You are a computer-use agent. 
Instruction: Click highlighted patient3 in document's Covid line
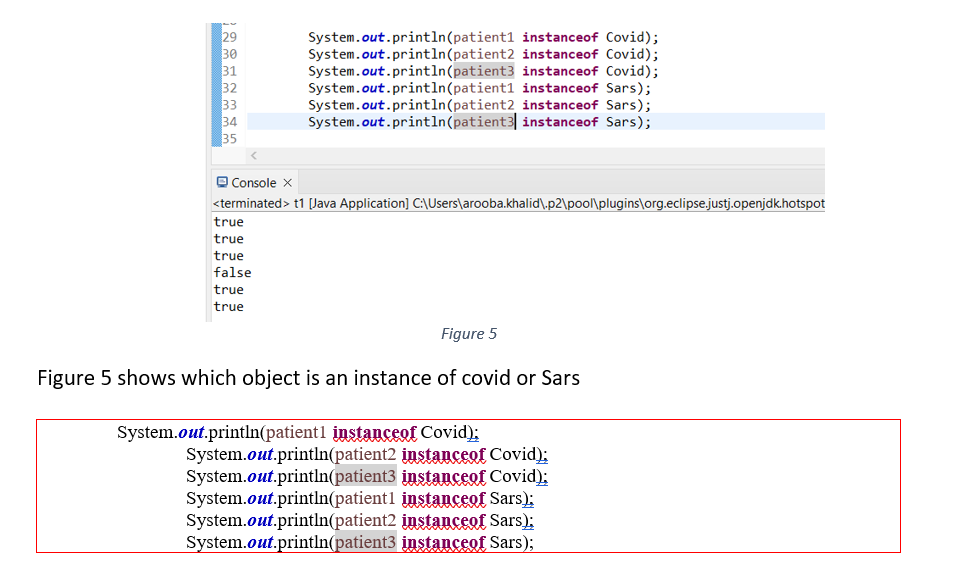coord(366,476)
